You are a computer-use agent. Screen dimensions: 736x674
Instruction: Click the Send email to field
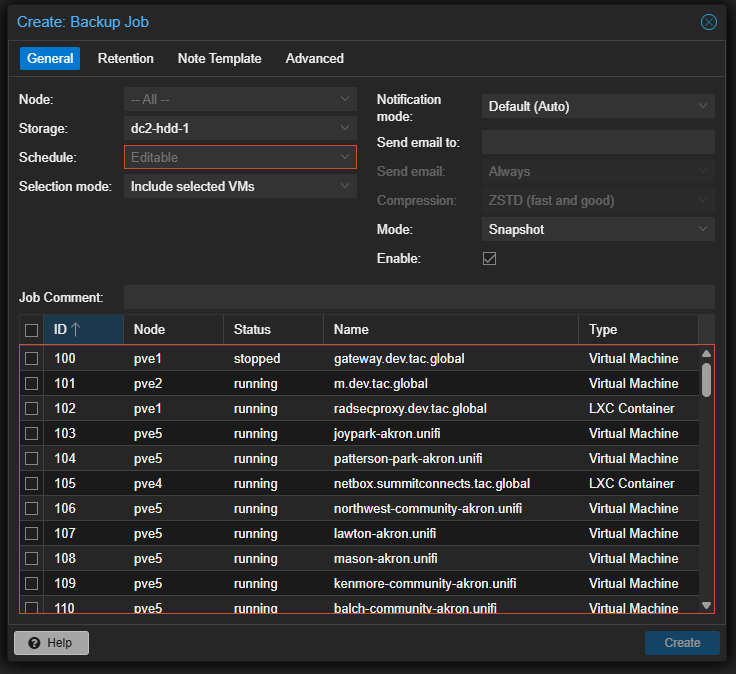598,142
